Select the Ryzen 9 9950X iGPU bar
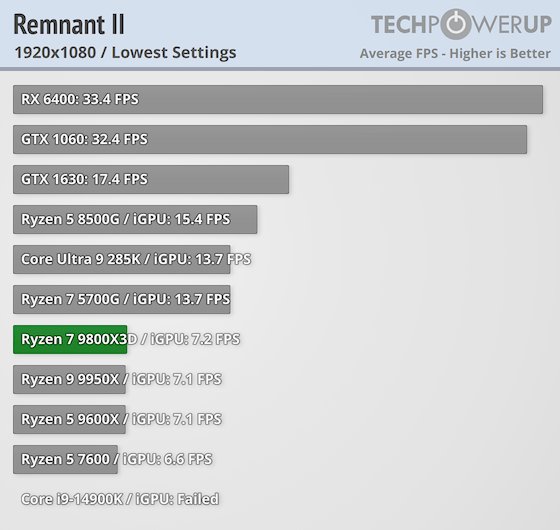Image resolution: width=560 pixels, height=530 pixels. tap(69, 379)
